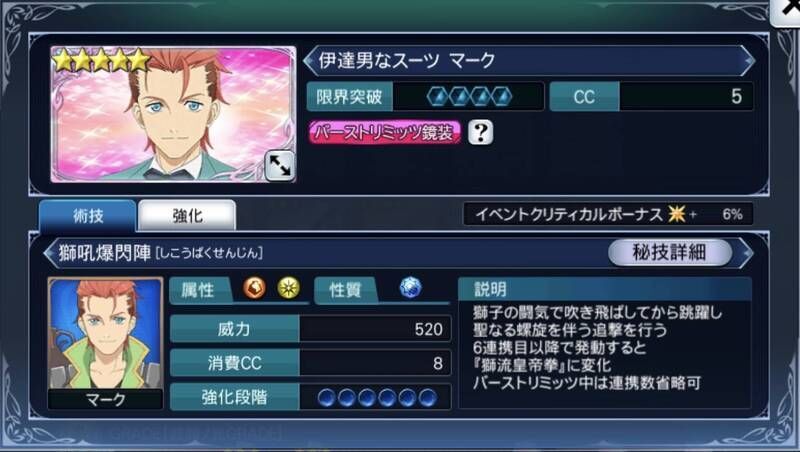The image size is (800, 452).
Task: Tap the 限界突破 blue diamond gems
Action: pos(469,96)
